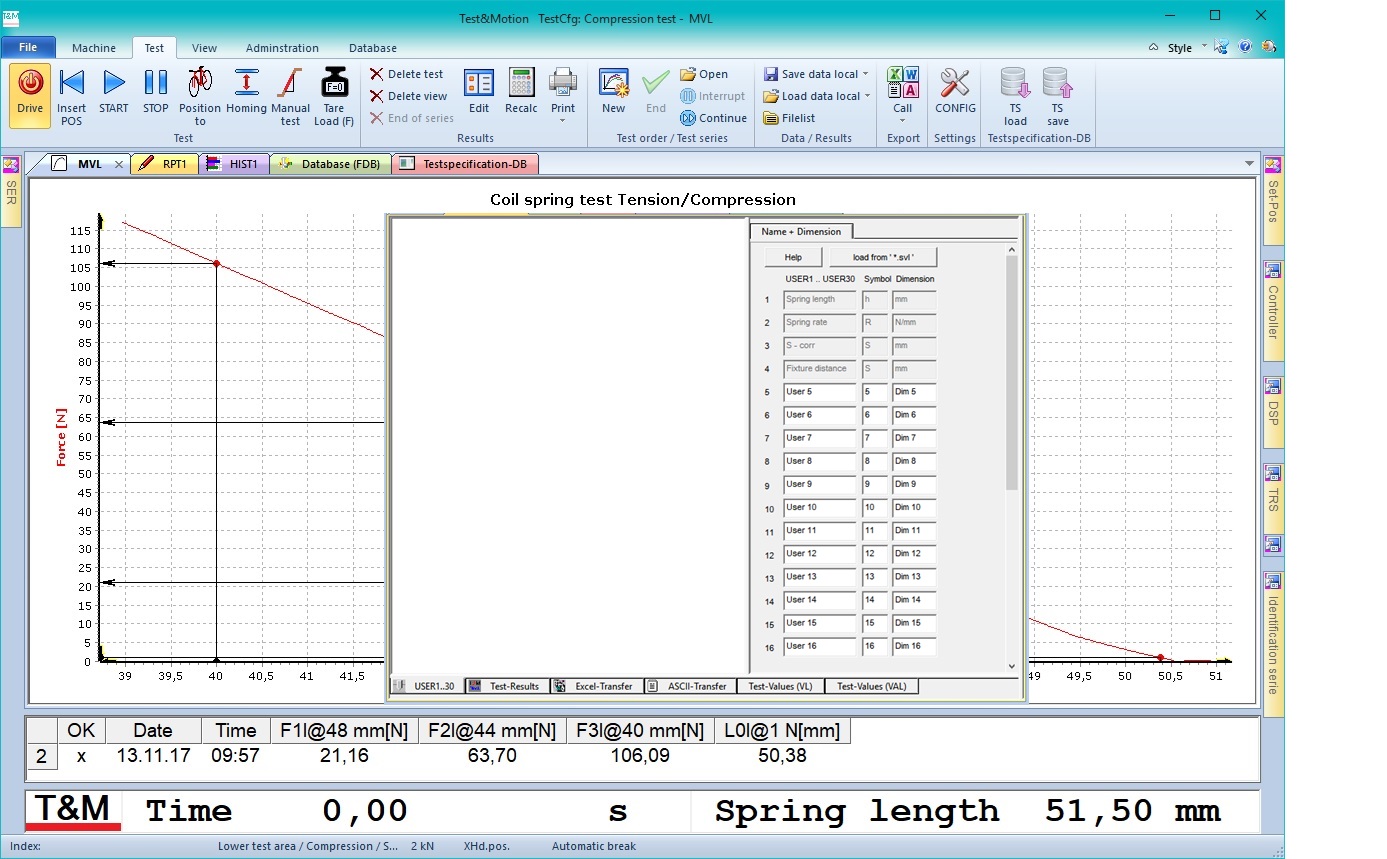Click the help question mark icon
The width and height of the screenshot is (1387, 859).
pyautogui.click(x=1245, y=47)
